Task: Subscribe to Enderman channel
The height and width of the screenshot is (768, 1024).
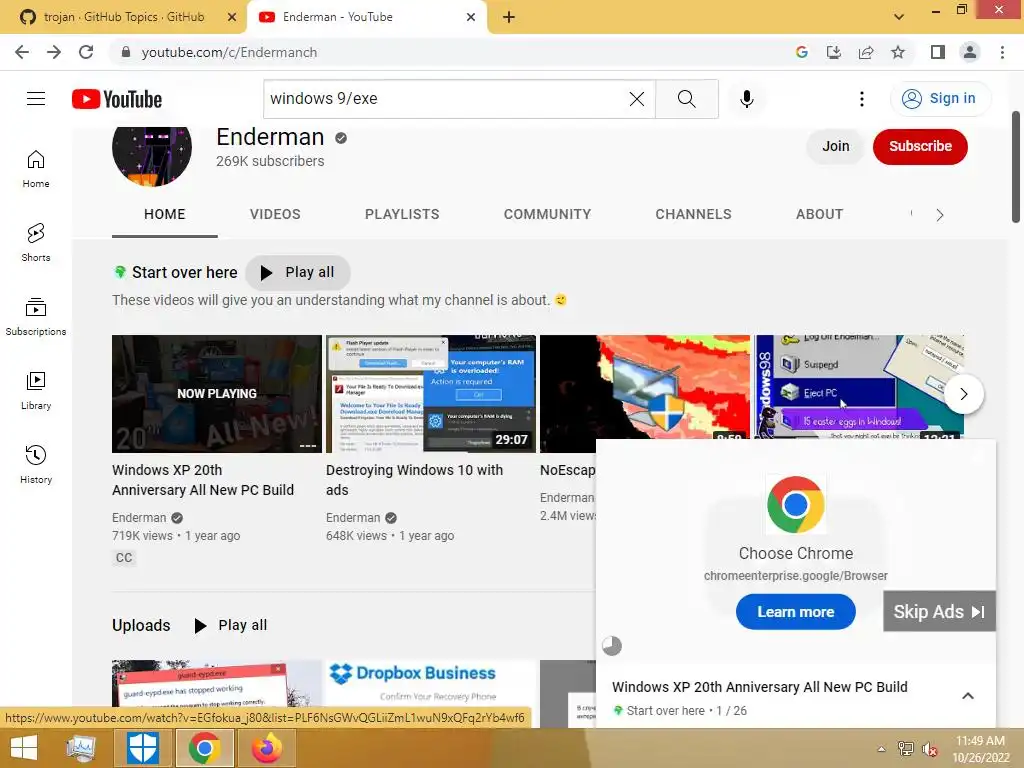Action: point(920,146)
